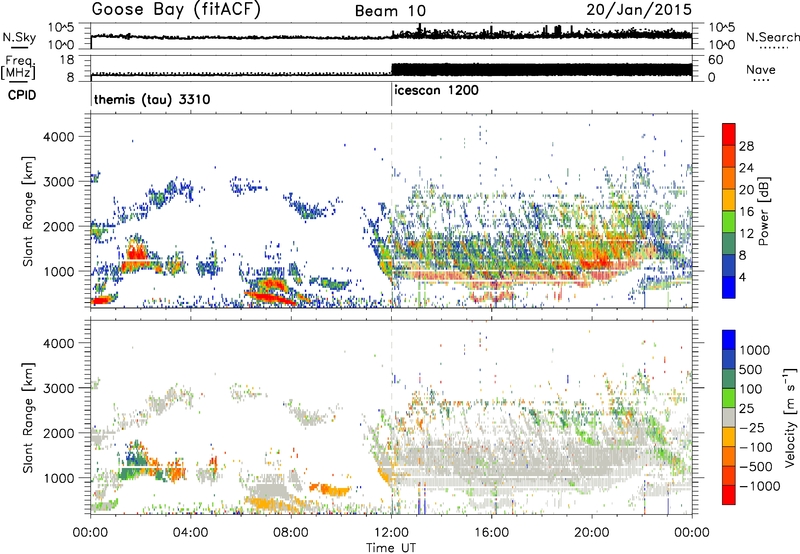Click the '3000' tick on the velocity panel axis
The image size is (800, 554).
point(58,388)
